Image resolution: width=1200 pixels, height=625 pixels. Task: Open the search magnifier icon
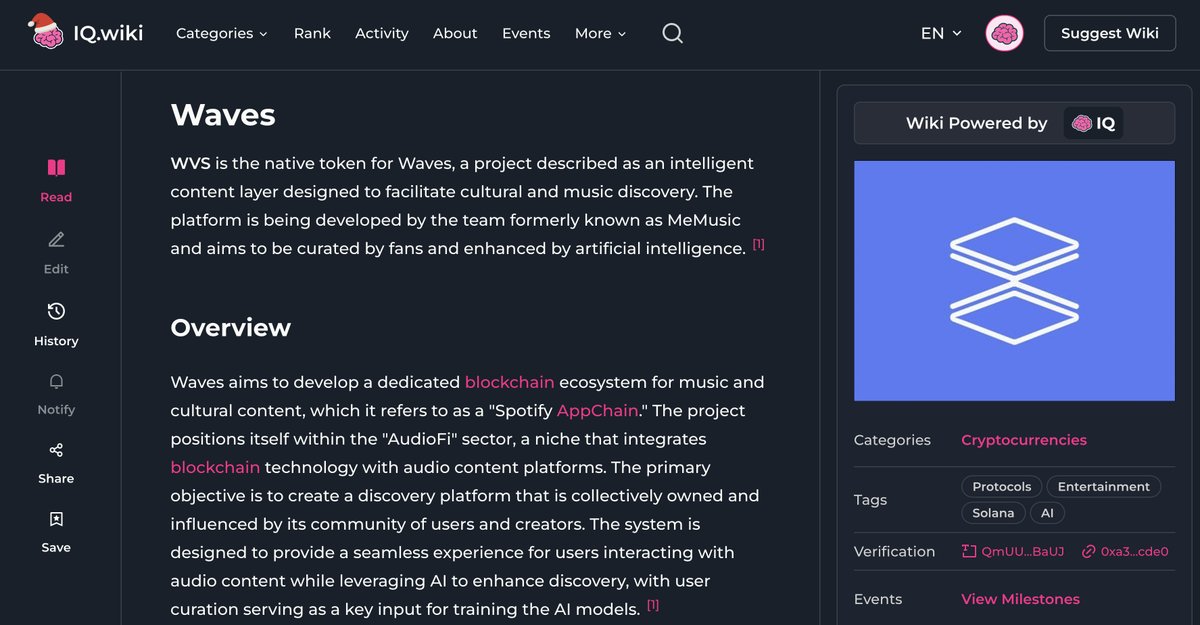tap(673, 33)
